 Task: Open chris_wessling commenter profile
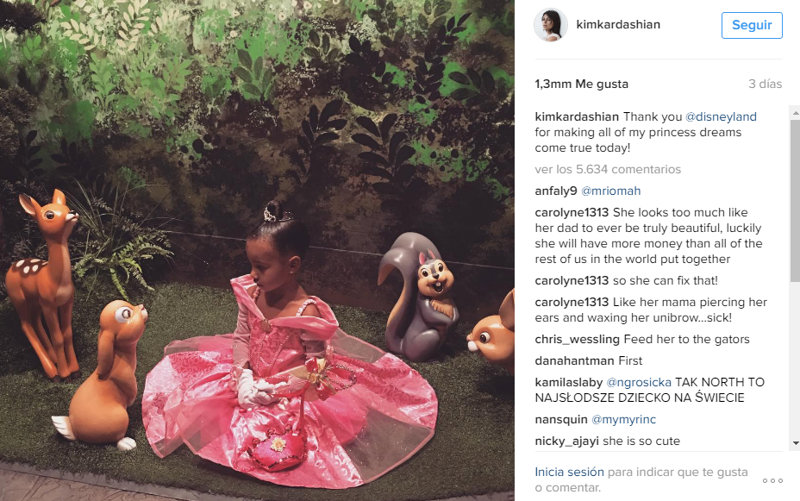tap(577, 339)
